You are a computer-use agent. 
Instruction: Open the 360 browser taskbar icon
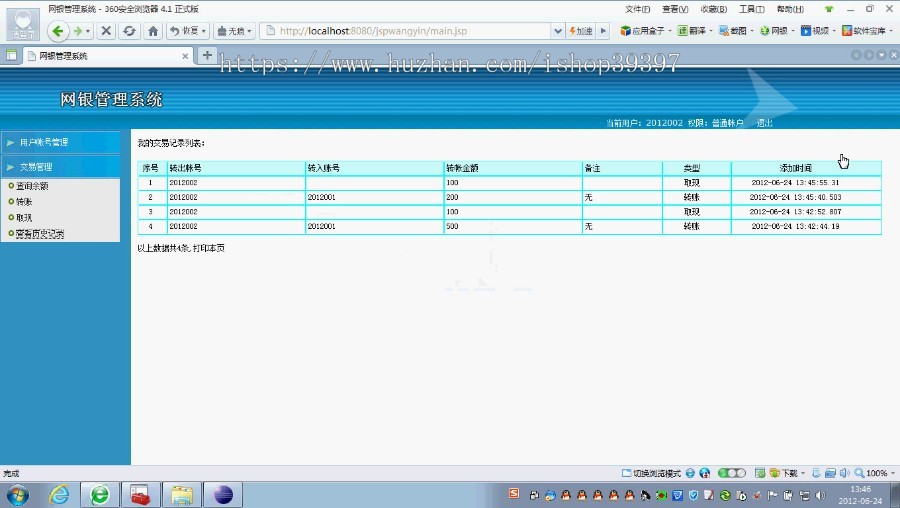coord(100,495)
